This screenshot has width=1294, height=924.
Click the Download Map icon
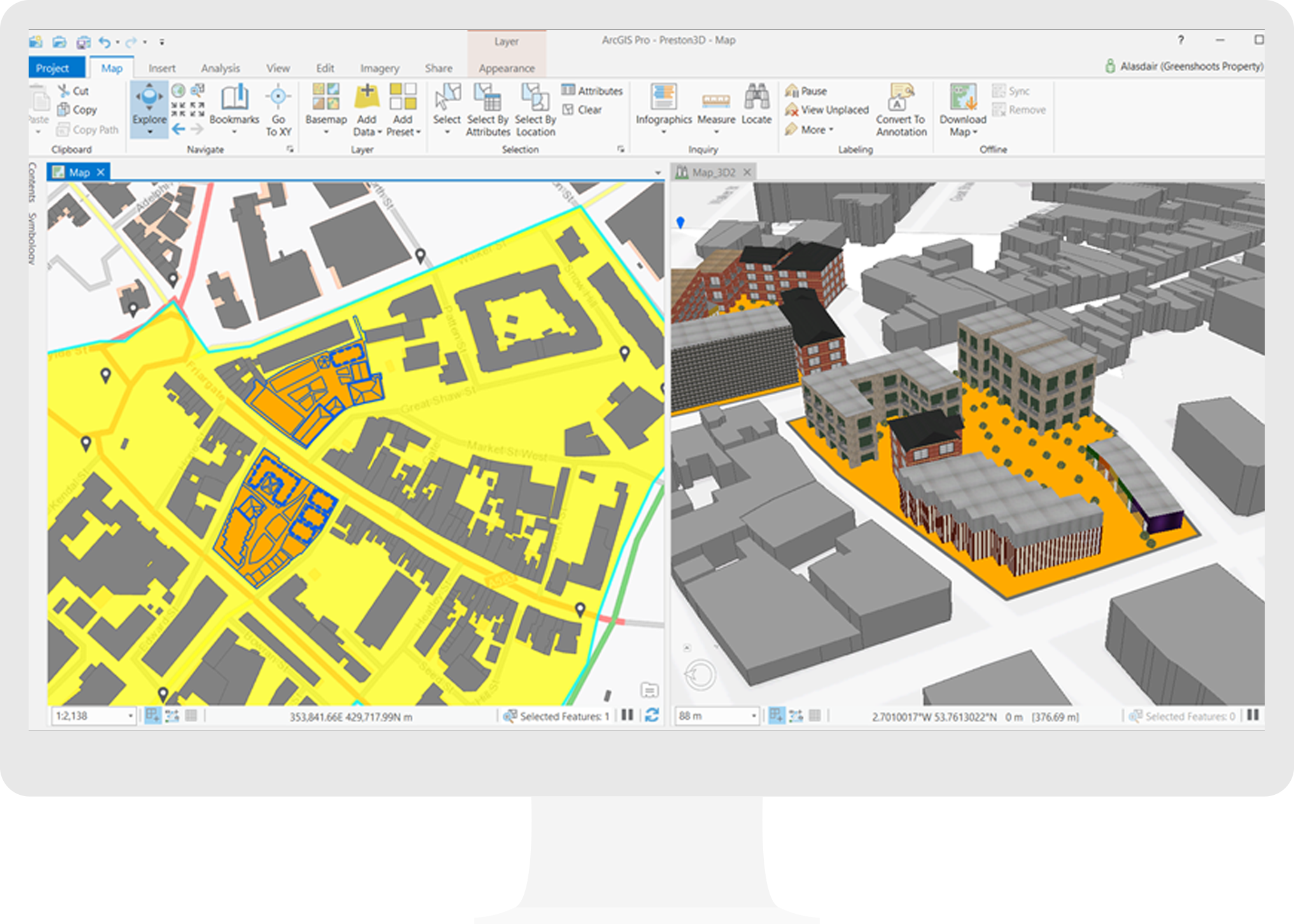coord(963,97)
